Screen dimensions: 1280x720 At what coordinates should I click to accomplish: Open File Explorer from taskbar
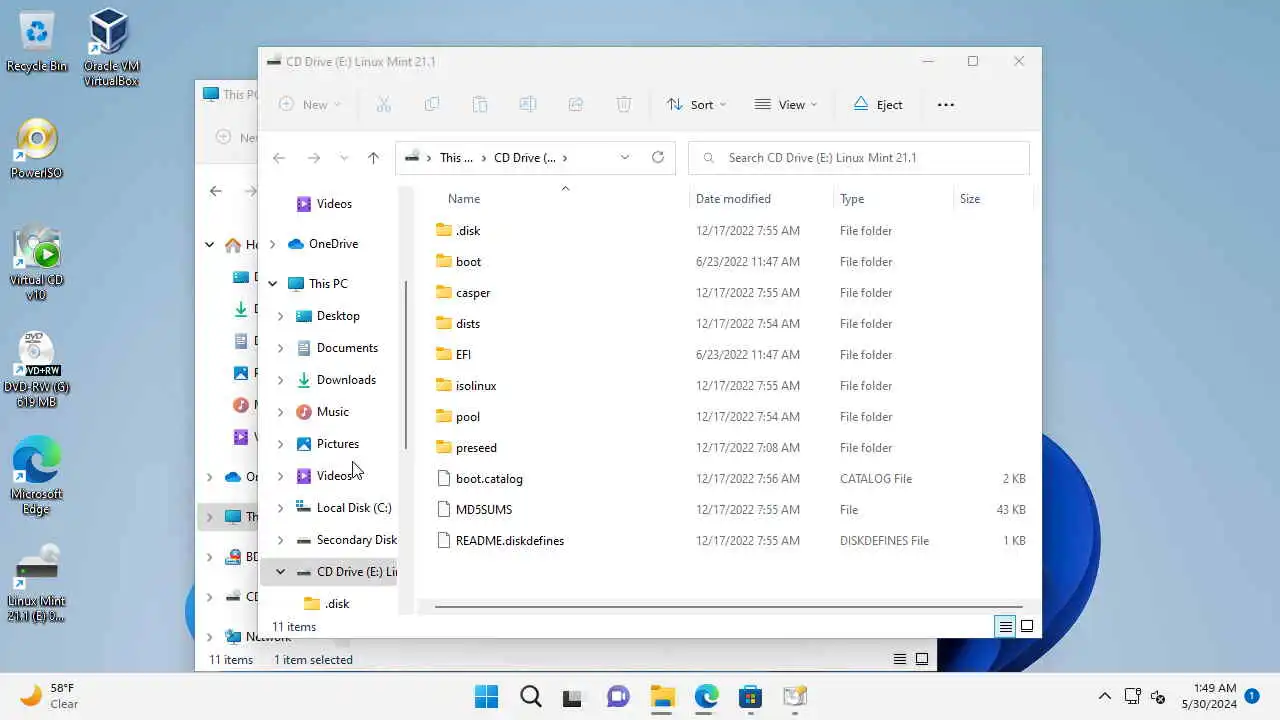(662, 696)
